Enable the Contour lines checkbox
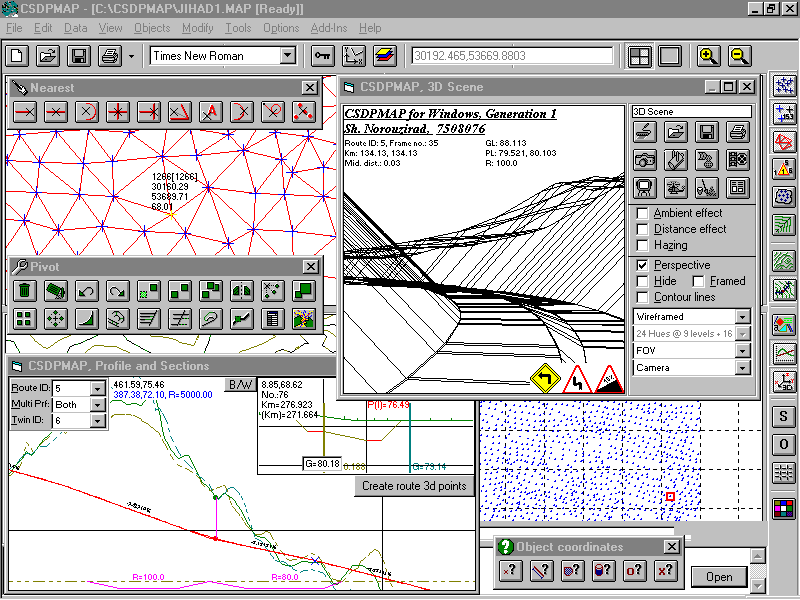This screenshot has width=800, height=600. 643,297
